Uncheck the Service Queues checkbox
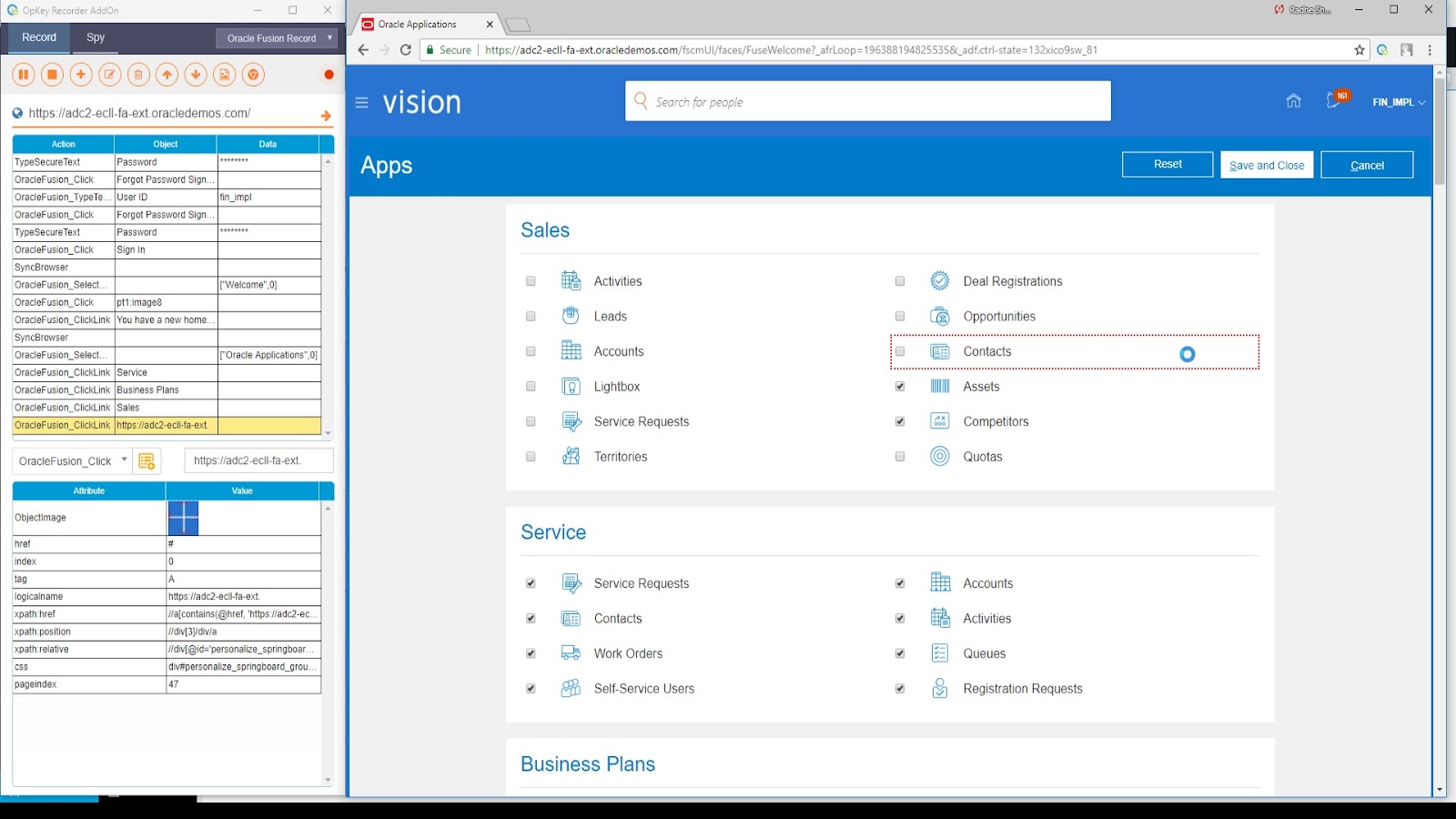The height and width of the screenshot is (819, 1456). tap(900, 653)
